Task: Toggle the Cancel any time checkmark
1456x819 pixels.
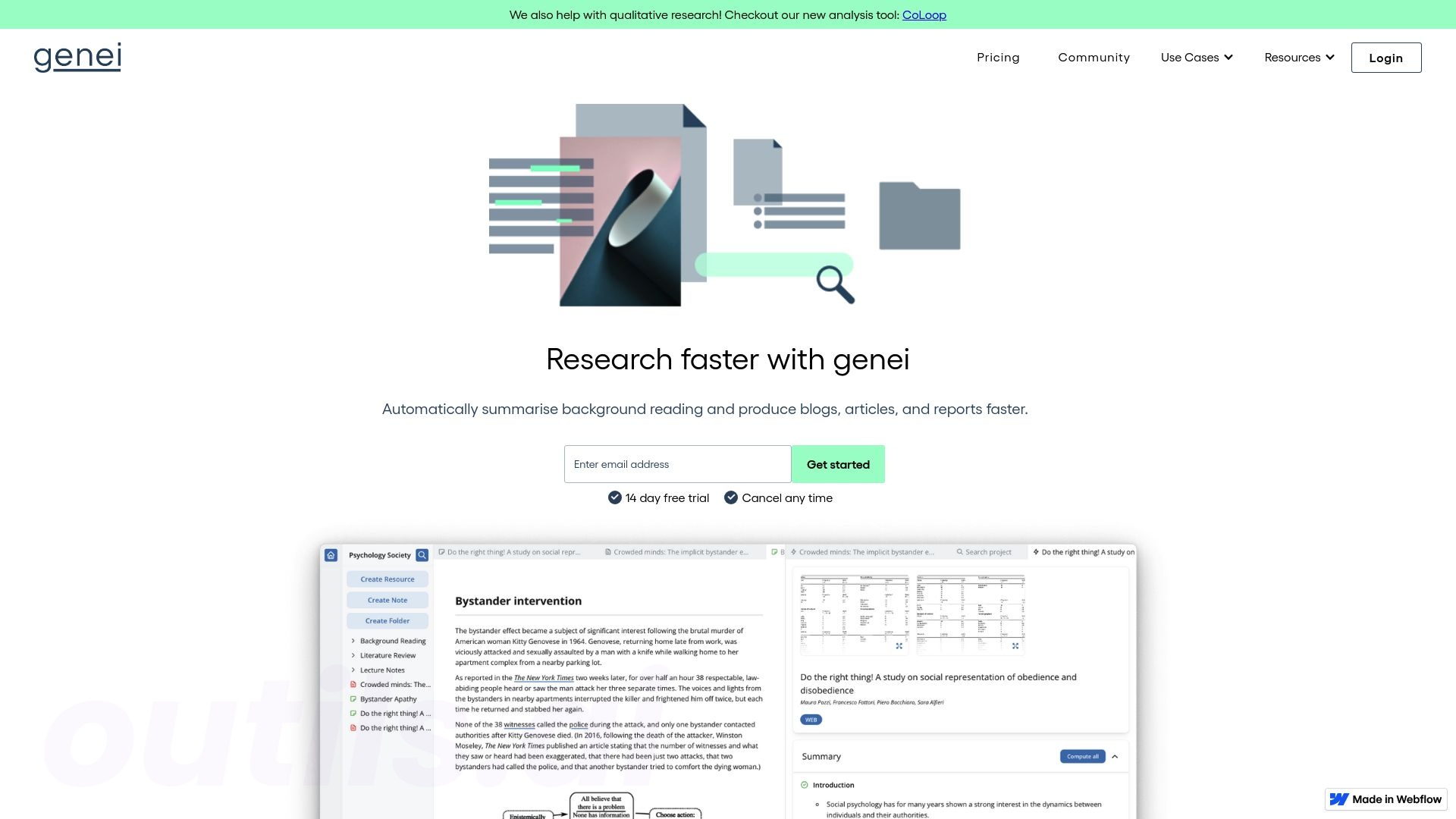Action: pos(731,497)
